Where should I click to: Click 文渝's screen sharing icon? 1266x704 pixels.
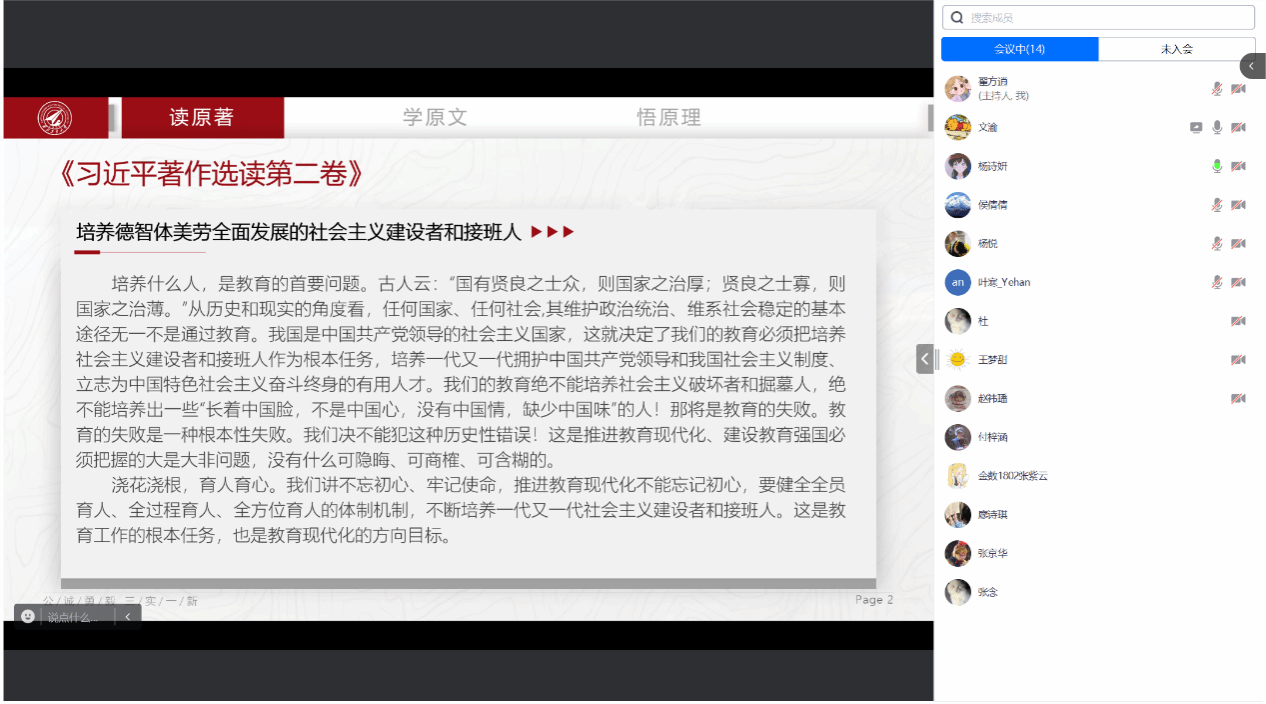pyautogui.click(x=1196, y=127)
